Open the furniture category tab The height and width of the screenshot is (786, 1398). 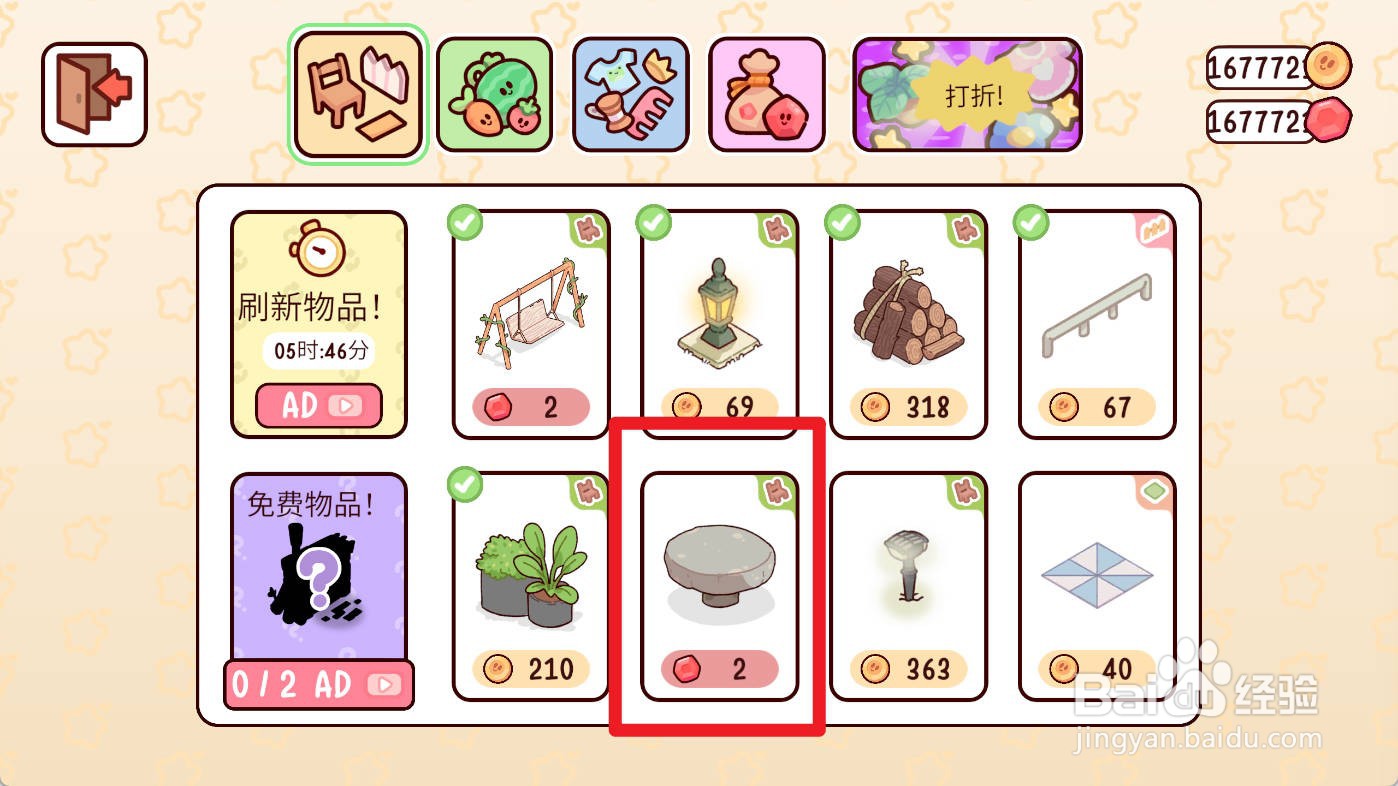(359, 95)
